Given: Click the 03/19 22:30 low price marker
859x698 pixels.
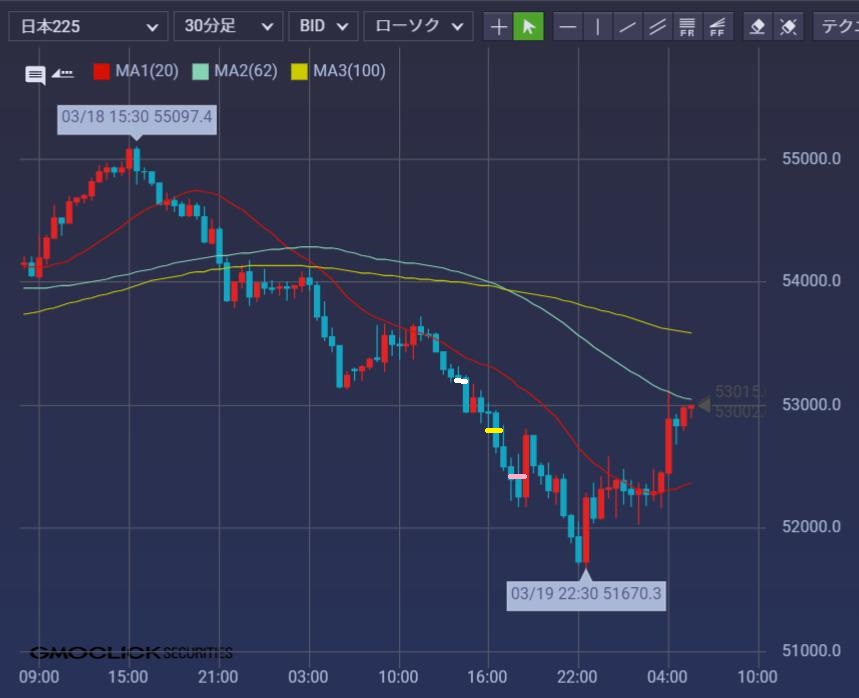Looking at the screenshot, I should pyautogui.click(x=586, y=594).
